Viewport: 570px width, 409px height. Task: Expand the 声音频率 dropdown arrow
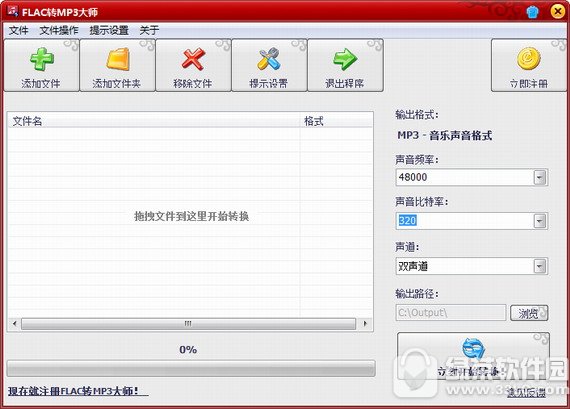(x=540, y=177)
